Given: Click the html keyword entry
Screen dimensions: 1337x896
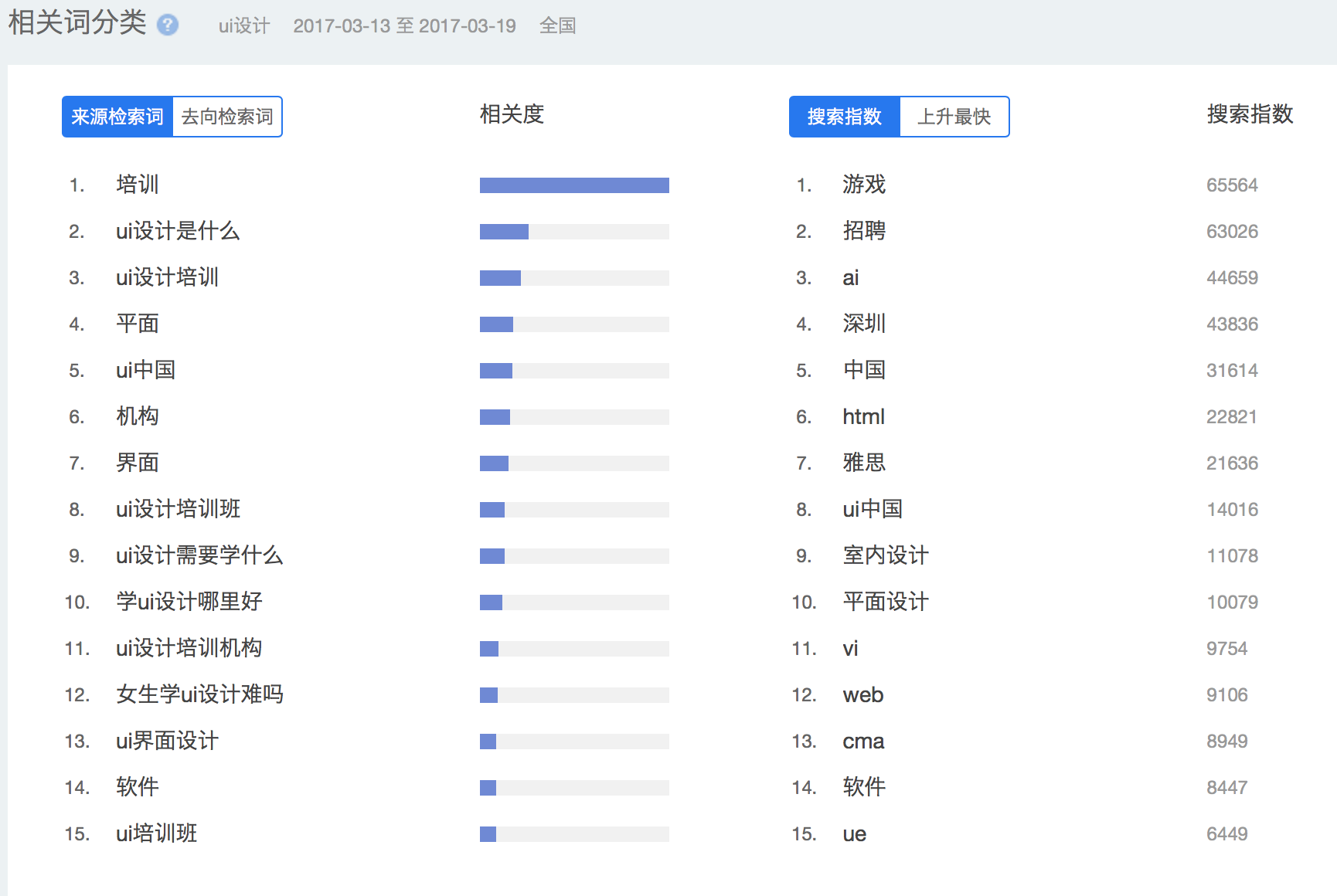Looking at the screenshot, I should [863, 416].
